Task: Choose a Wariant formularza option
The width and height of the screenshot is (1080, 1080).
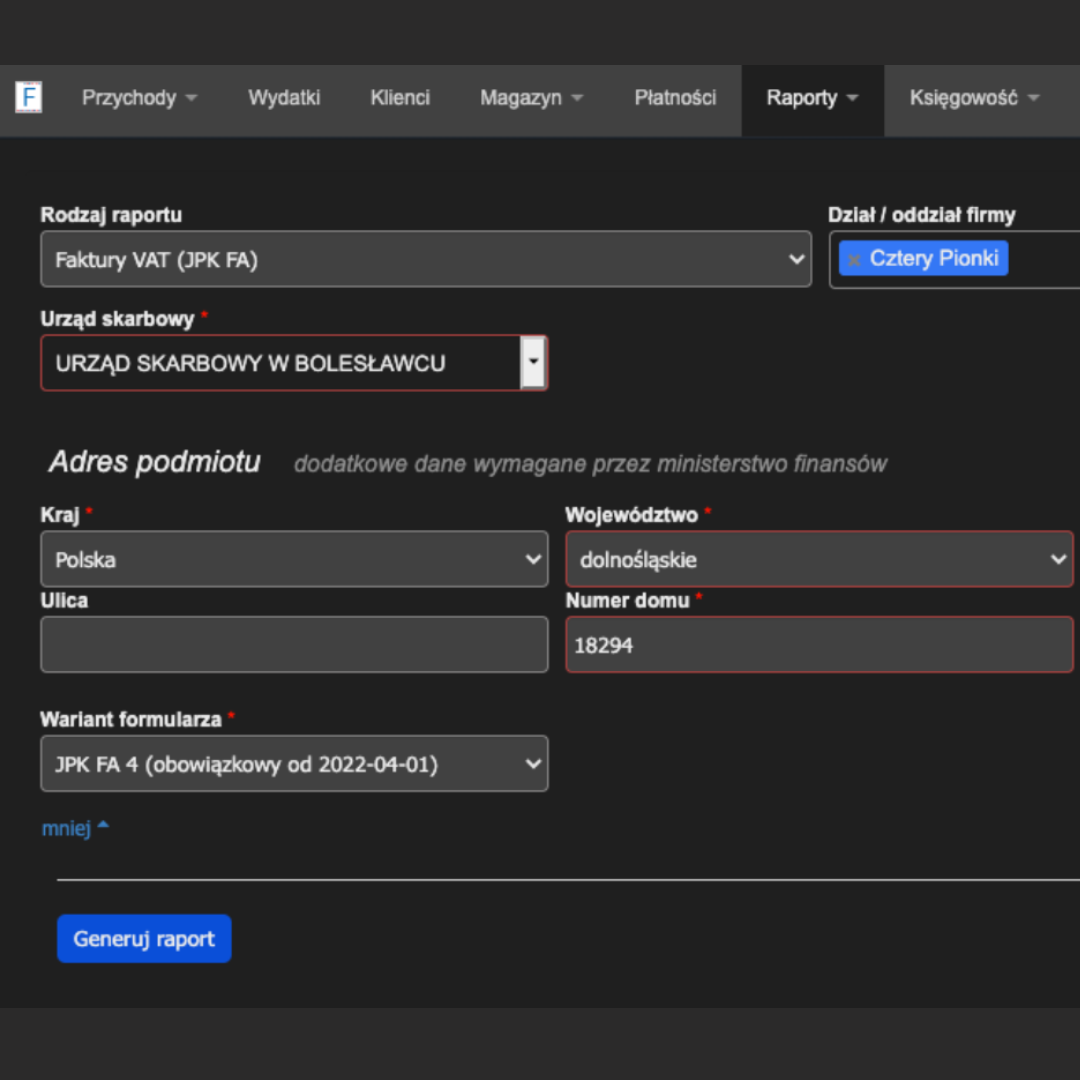Action: pos(294,763)
